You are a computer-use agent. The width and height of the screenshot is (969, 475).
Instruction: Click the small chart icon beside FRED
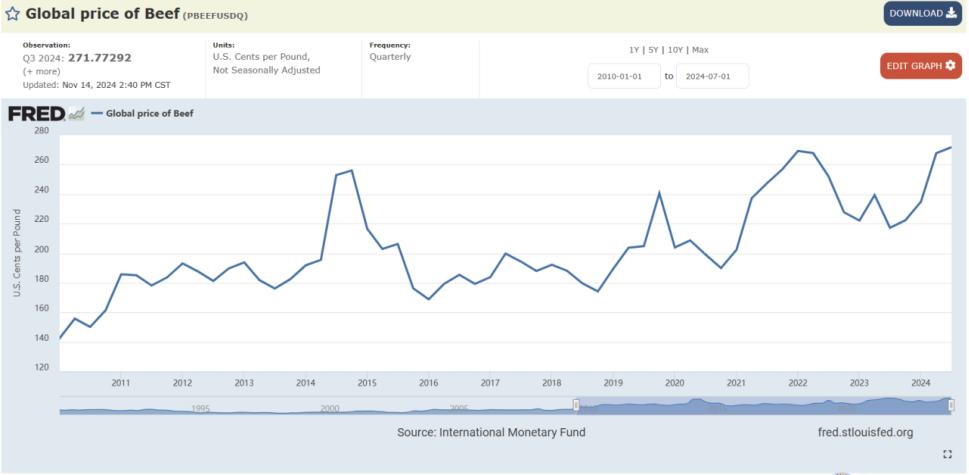point(77,114)
